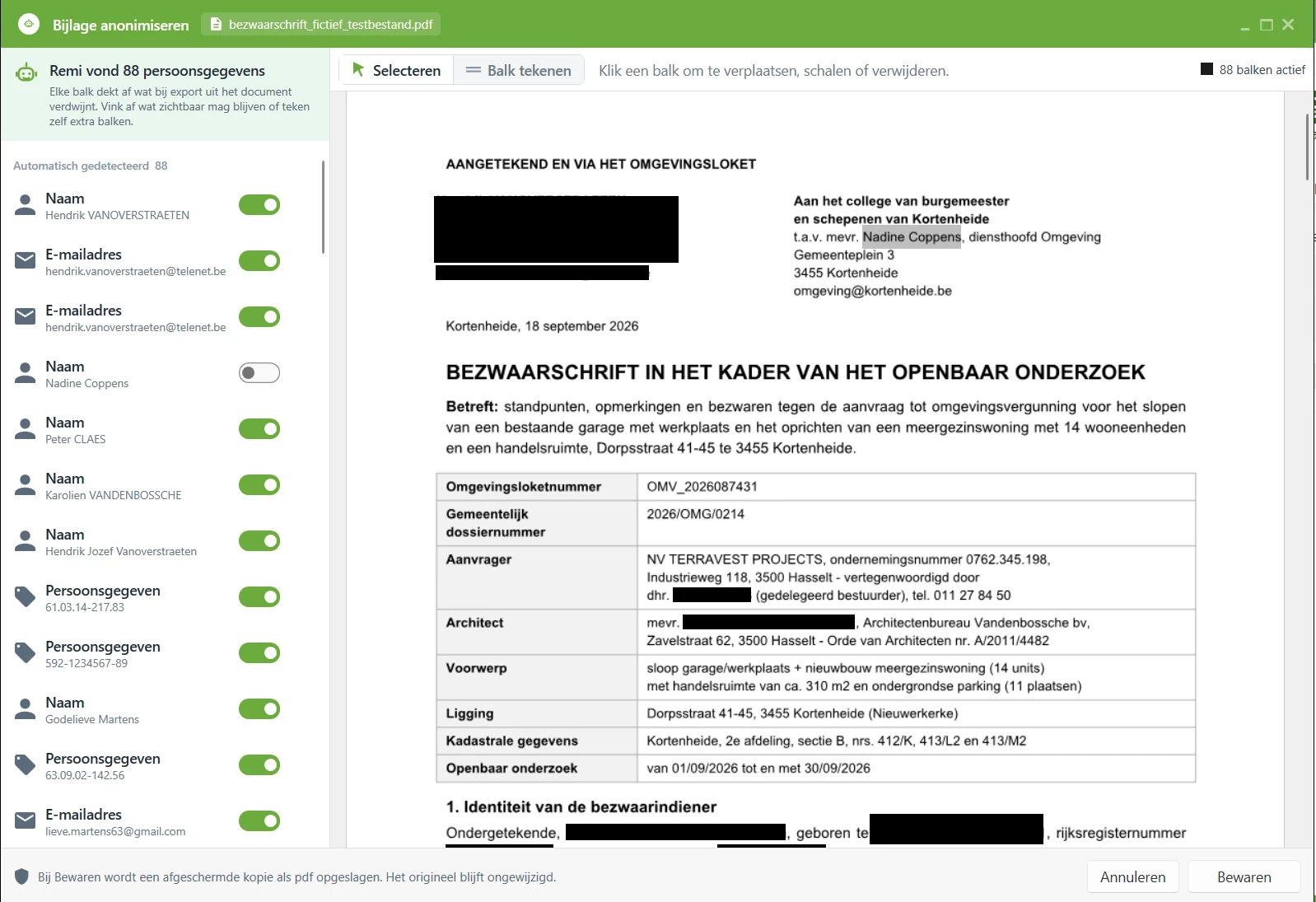Click the person icon beside Peter CLAES
1316x902 pixels.
pos(26,429)
